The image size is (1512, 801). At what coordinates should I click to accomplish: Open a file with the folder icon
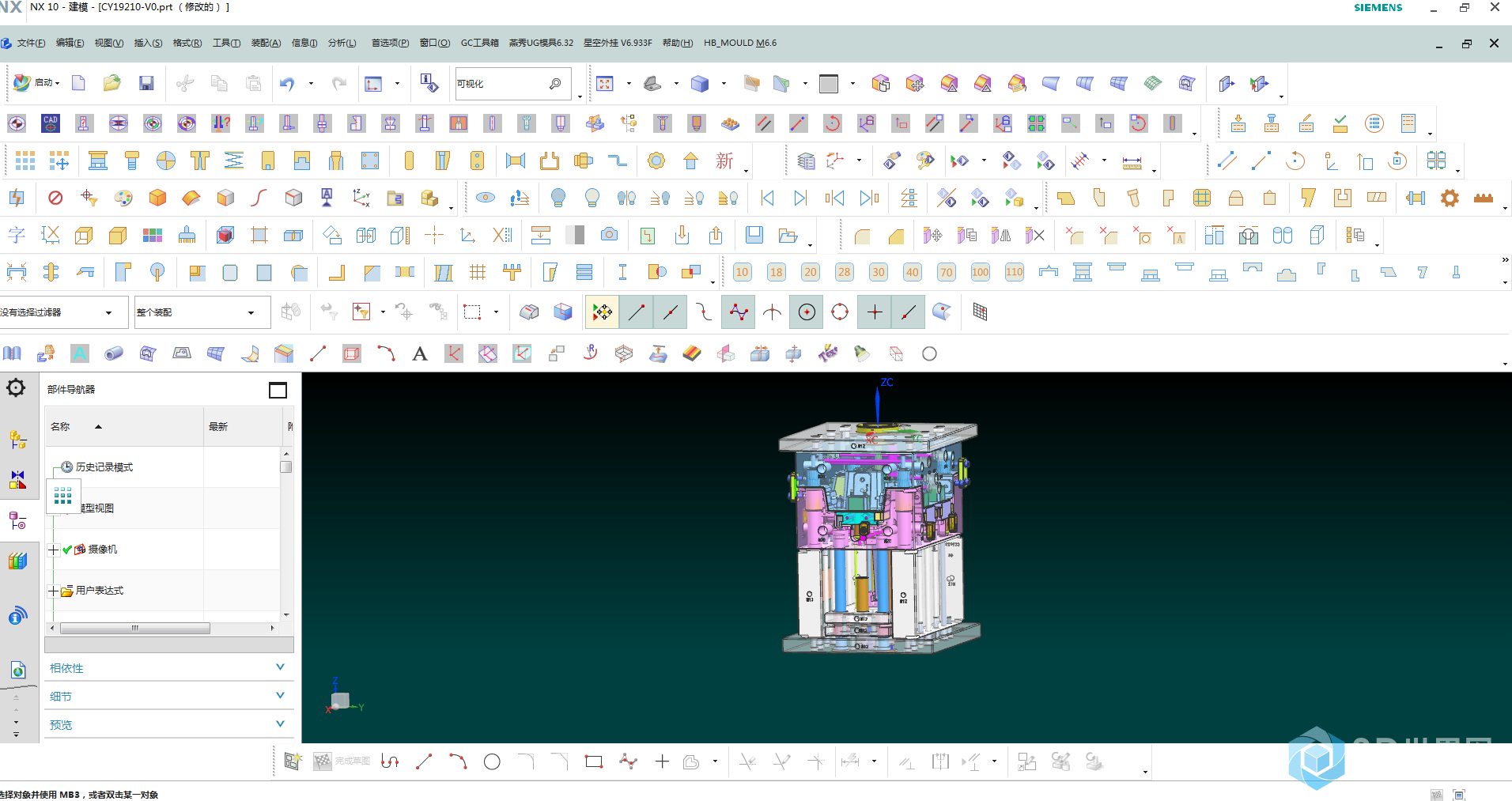tap(112, 83)
